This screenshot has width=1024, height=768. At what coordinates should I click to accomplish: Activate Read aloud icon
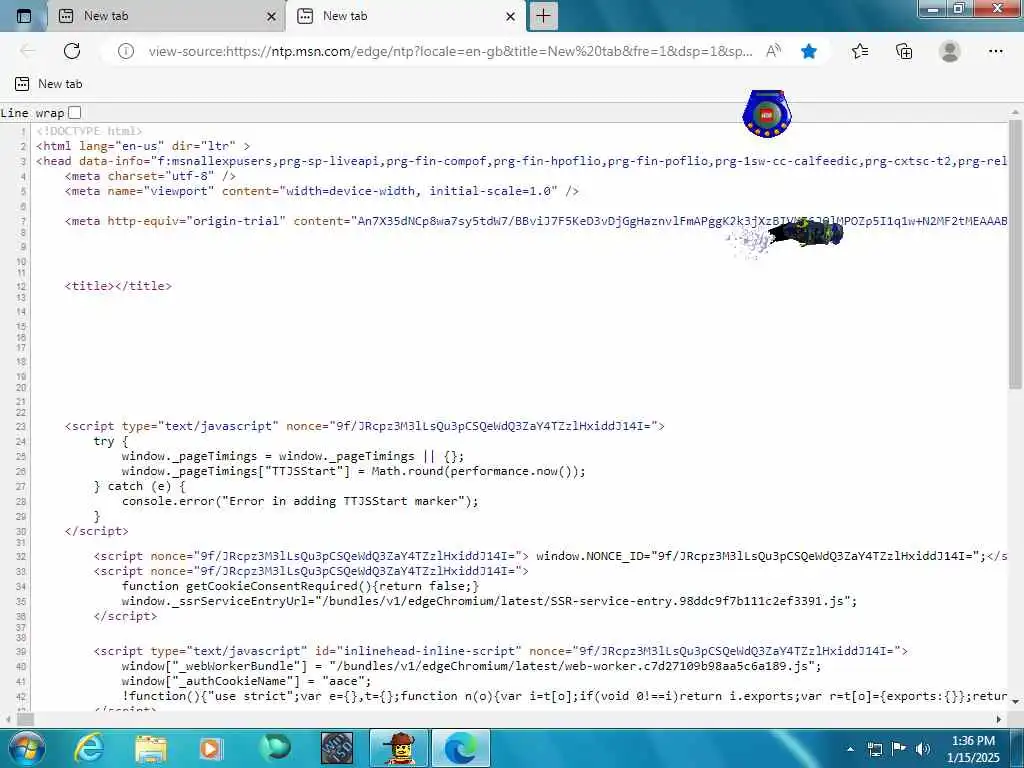tap(773, 51)
